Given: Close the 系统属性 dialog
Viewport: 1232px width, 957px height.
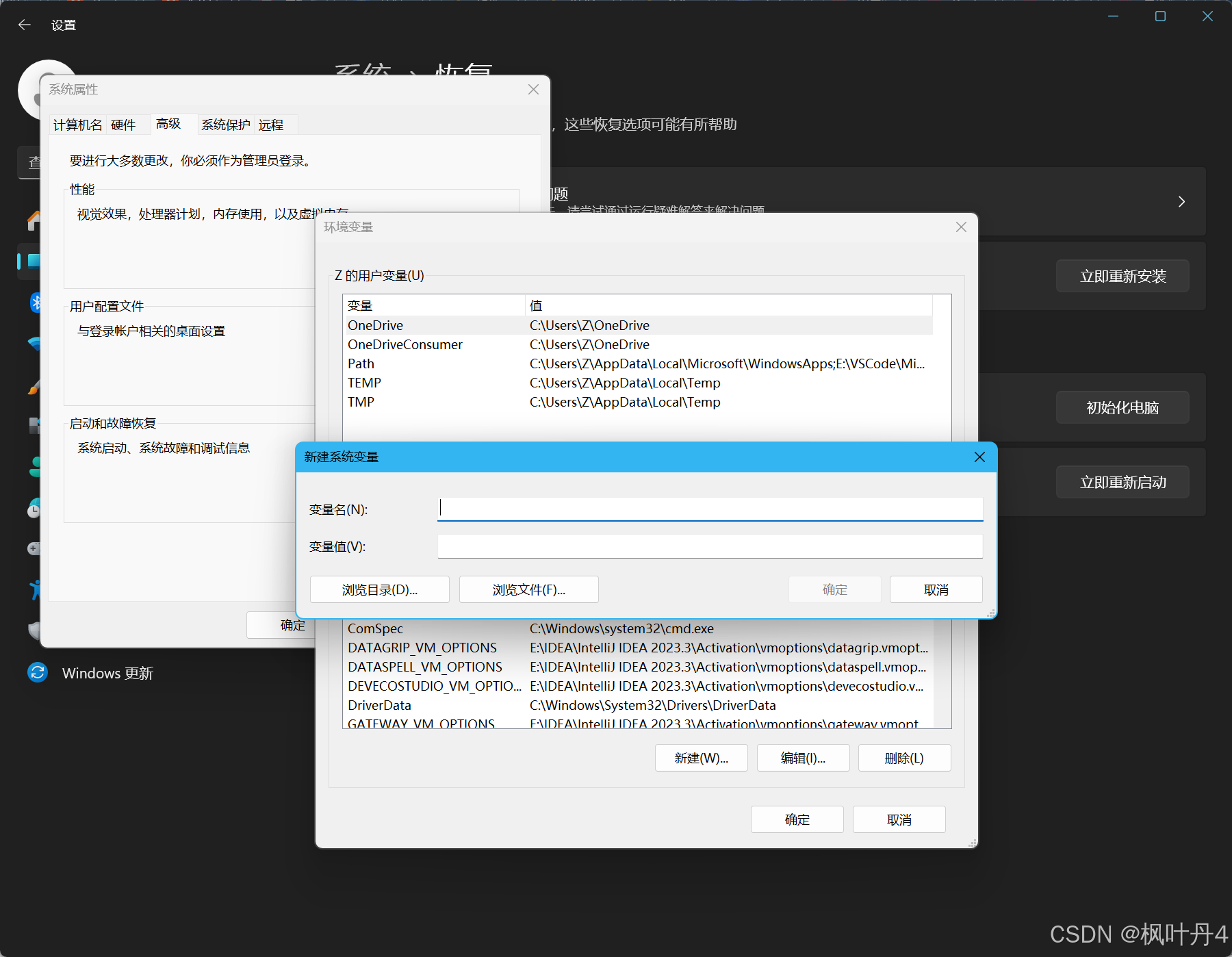Looking at the screenshot, I should click(533, 90).
